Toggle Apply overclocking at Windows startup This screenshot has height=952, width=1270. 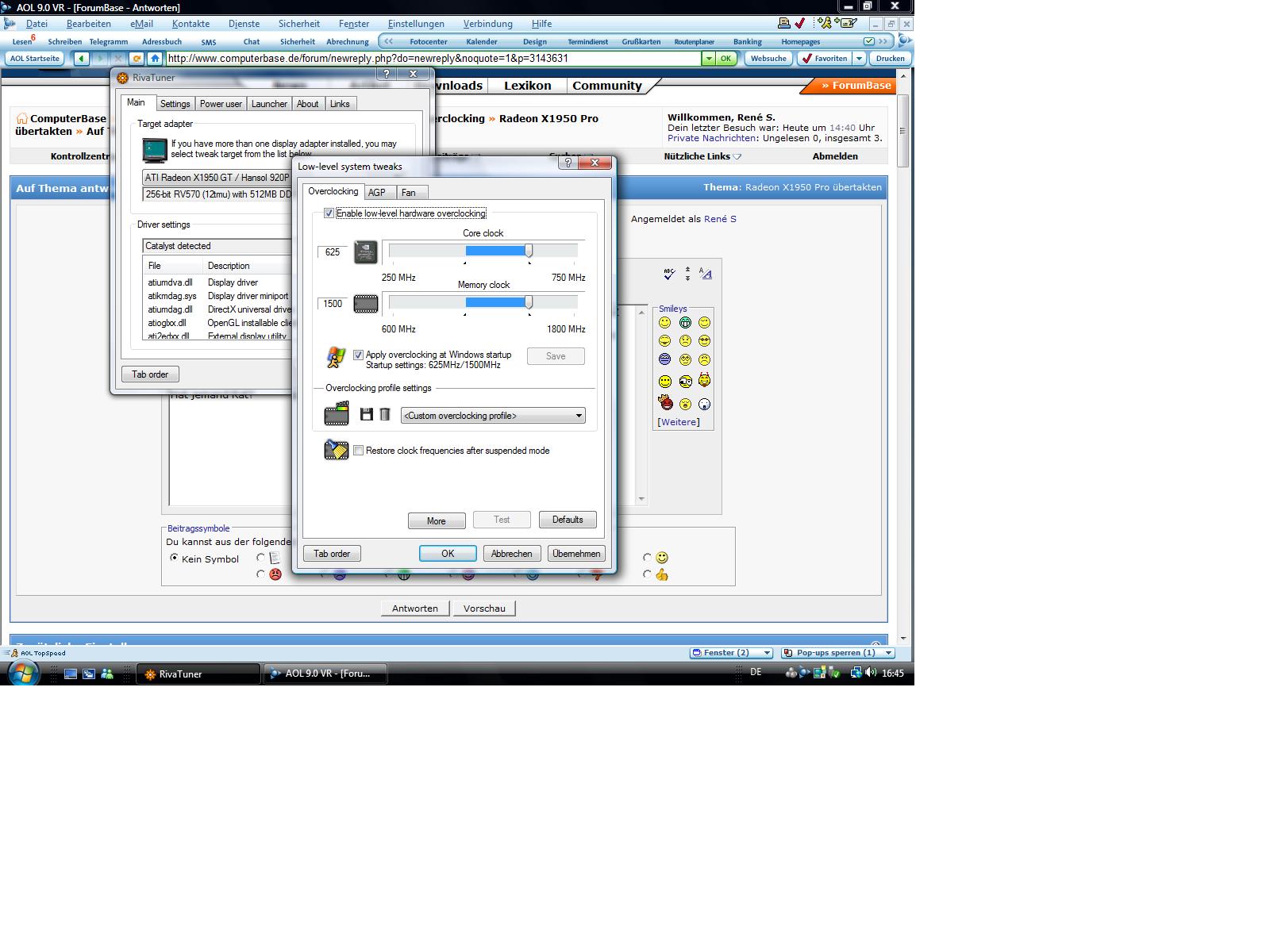click(x=359, y=355)
